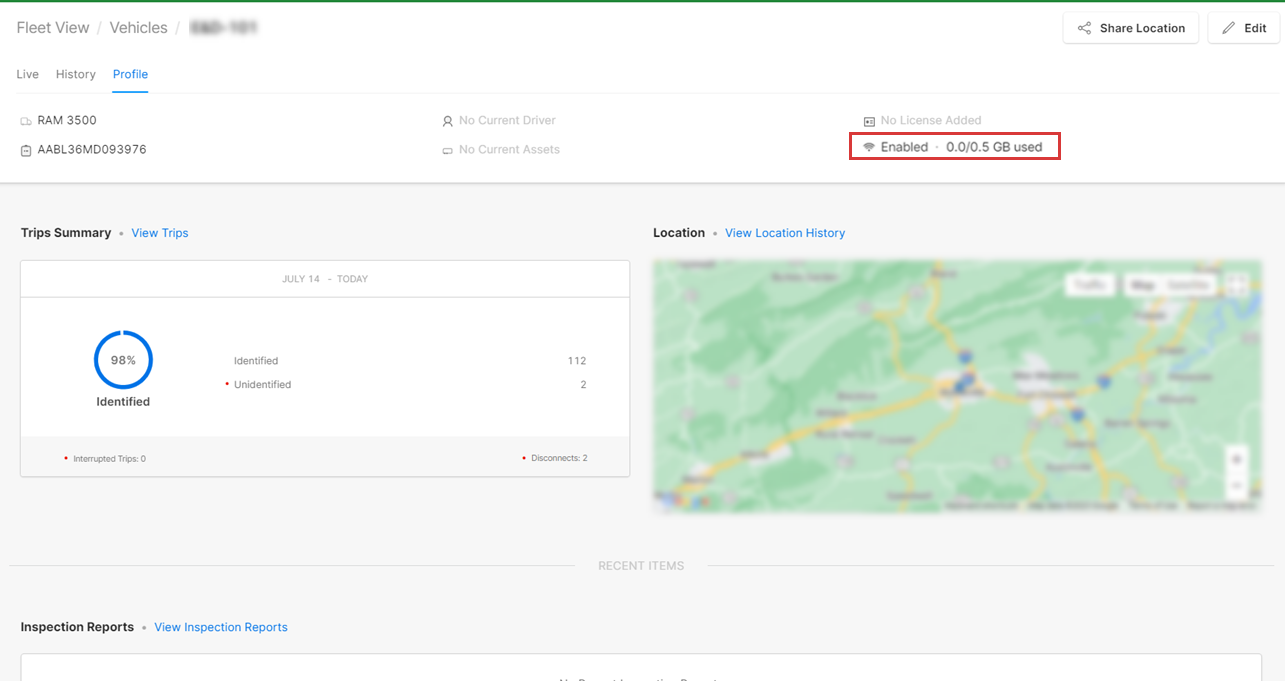
Task: Click Interrupted Trips: 0
Action: pyautogui.click(x=109, y=459)
